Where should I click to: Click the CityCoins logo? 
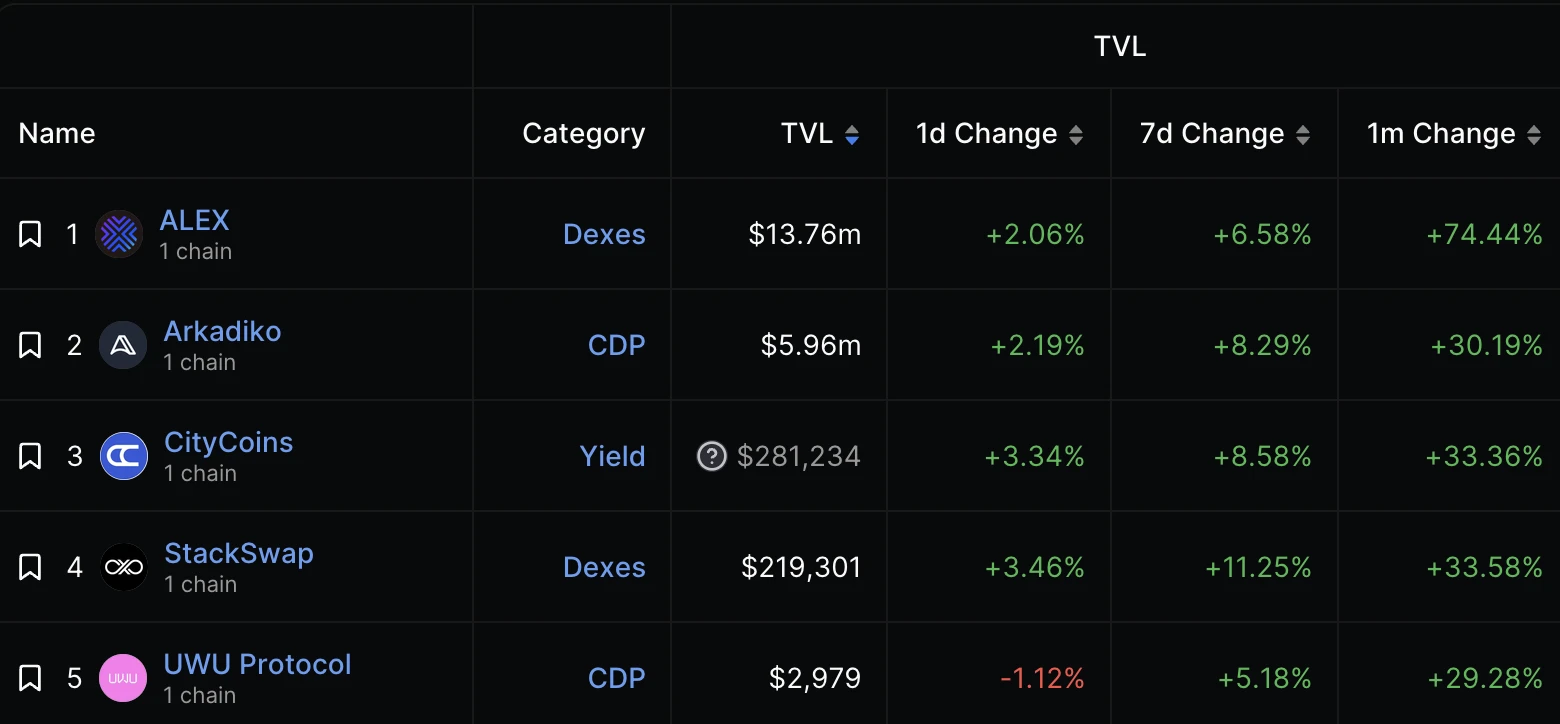click(123, 456)
